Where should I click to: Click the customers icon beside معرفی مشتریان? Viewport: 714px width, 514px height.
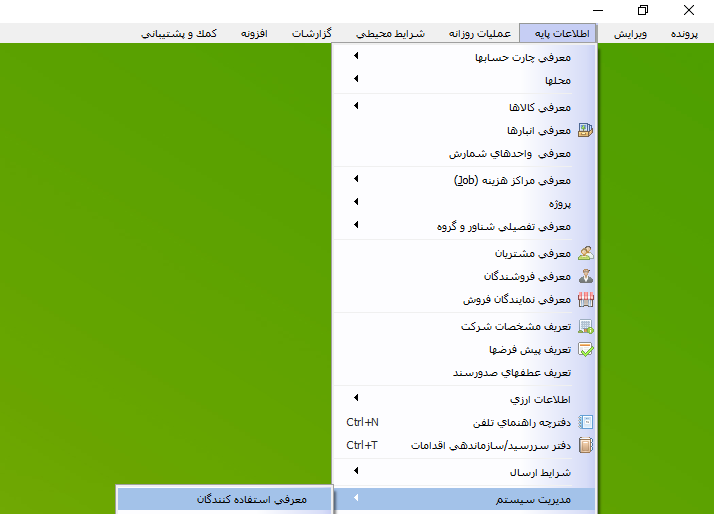(x=586, y=253)
